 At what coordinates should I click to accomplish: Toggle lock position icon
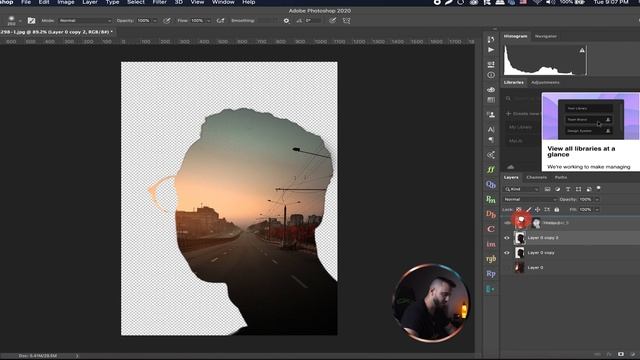point(538,209)
